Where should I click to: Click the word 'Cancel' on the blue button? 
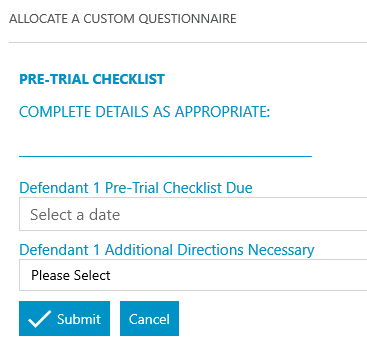tap(149, 319)
